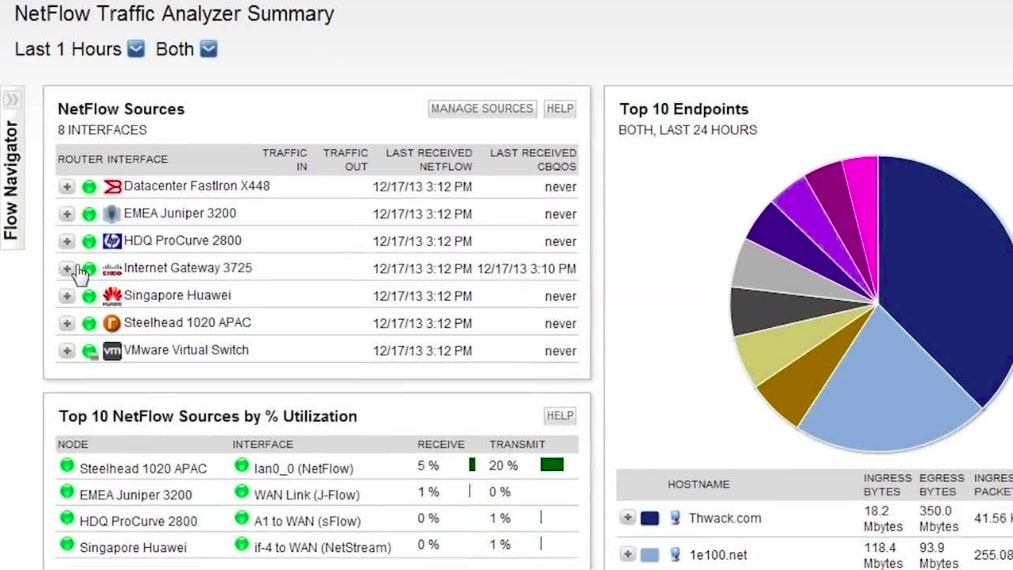Screen dimensions: 1013x570
Task: Click green status icon for EMEA Juniper 3200 source
Action: click(x=89, y=215)
